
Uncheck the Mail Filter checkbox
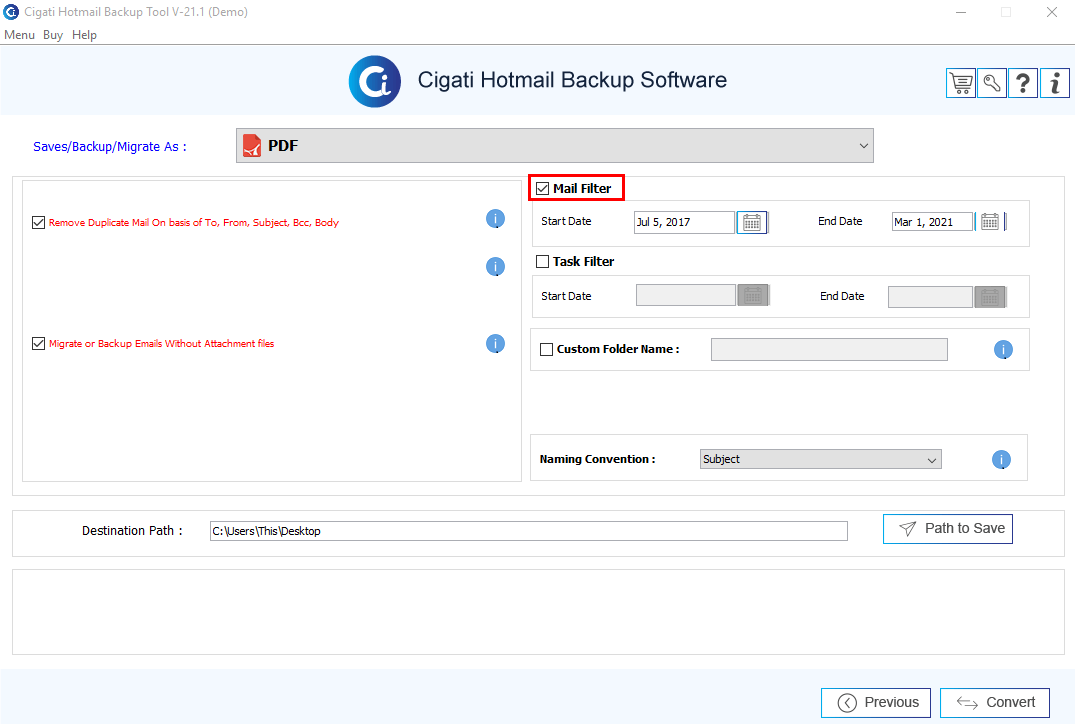pyautogui.click(x=542, y=189)
